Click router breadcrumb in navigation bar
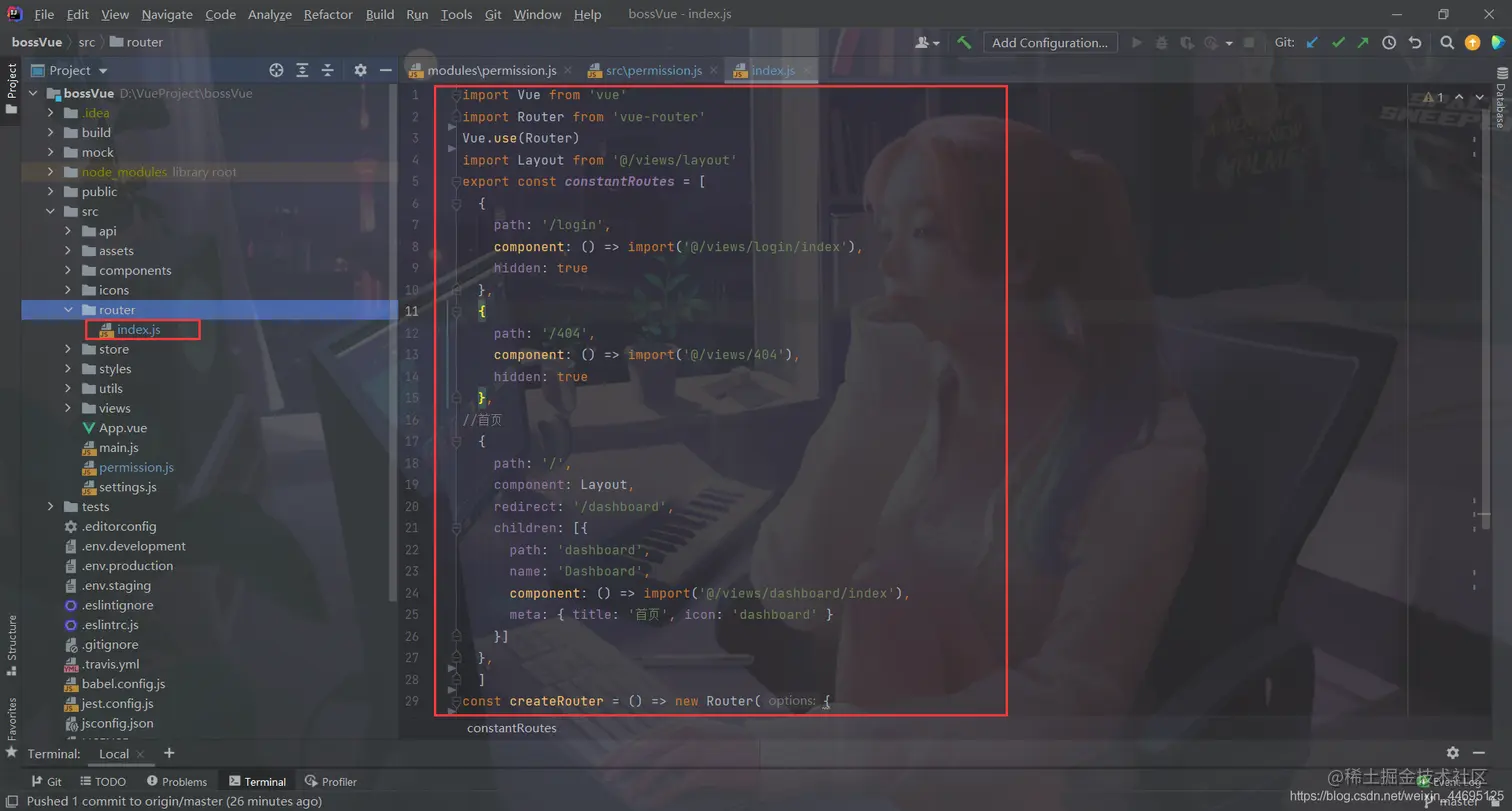This screenshot has height=811, width=1512. pyautogui.click(x=135, y=42)
